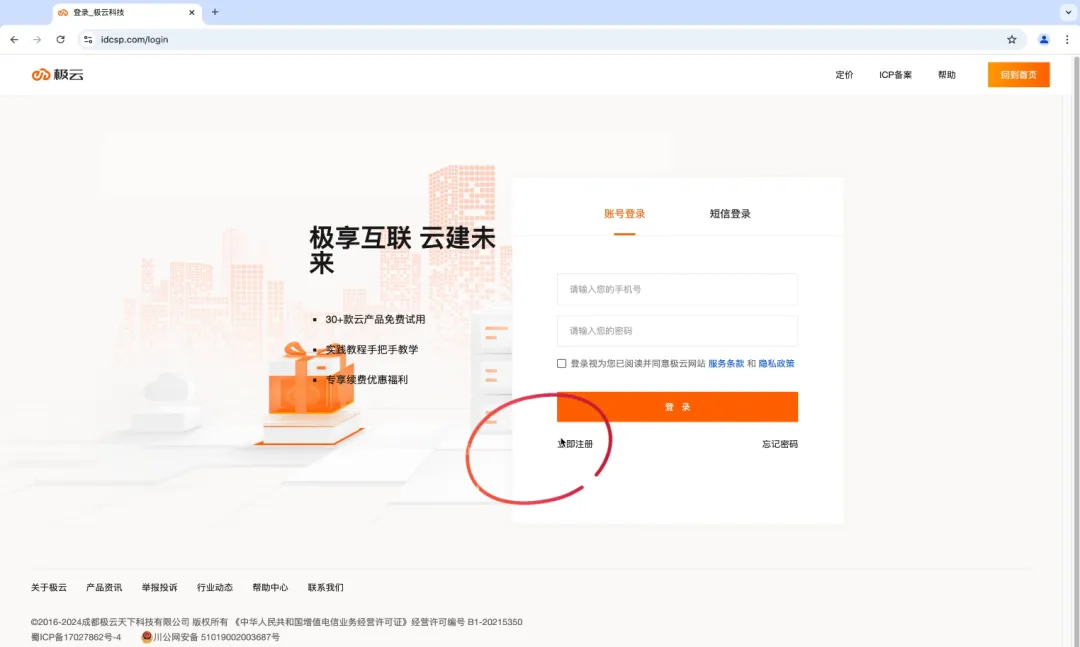This screenshot has width=1080, height=647.
Task: Focus the password input field
Action: tap(677, 331)
